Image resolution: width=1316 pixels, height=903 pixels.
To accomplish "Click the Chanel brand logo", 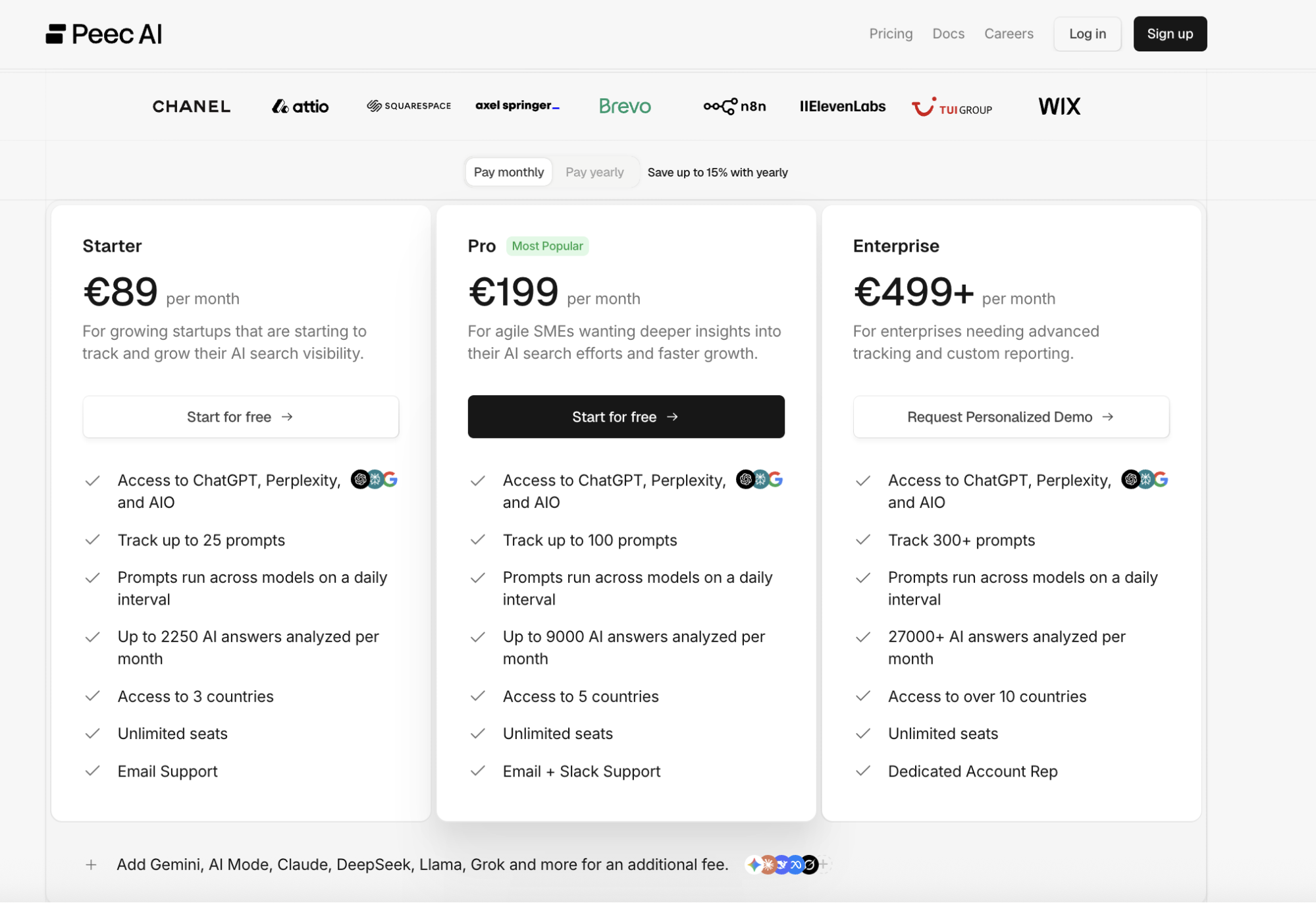I will pyautogui.click(x=192, y=107).
